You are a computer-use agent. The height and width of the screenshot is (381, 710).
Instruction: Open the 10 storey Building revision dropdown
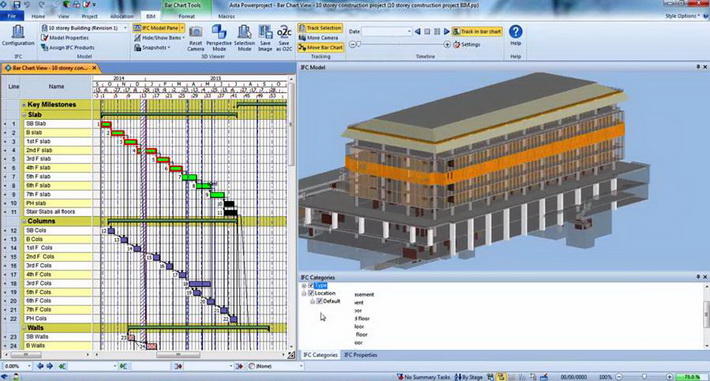pyautogui.click(x=125, y=28)
